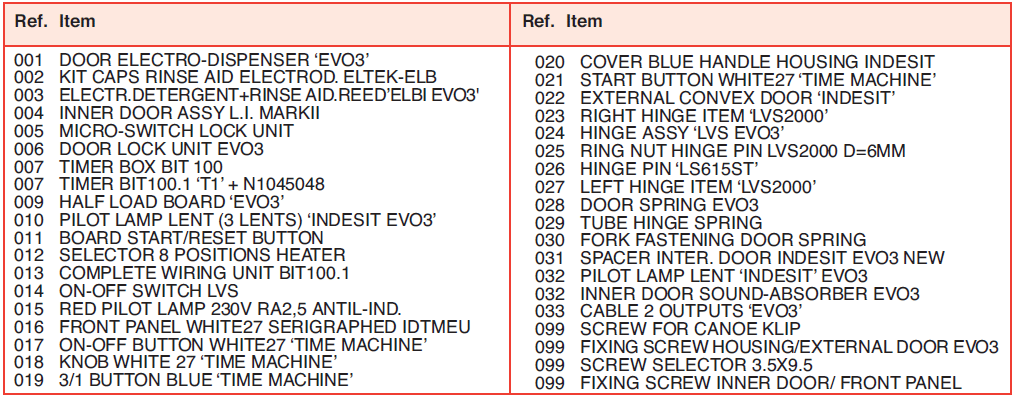Select SELECTOR 8 POSITIONS HEATER entry

click(x=179, y=255)
